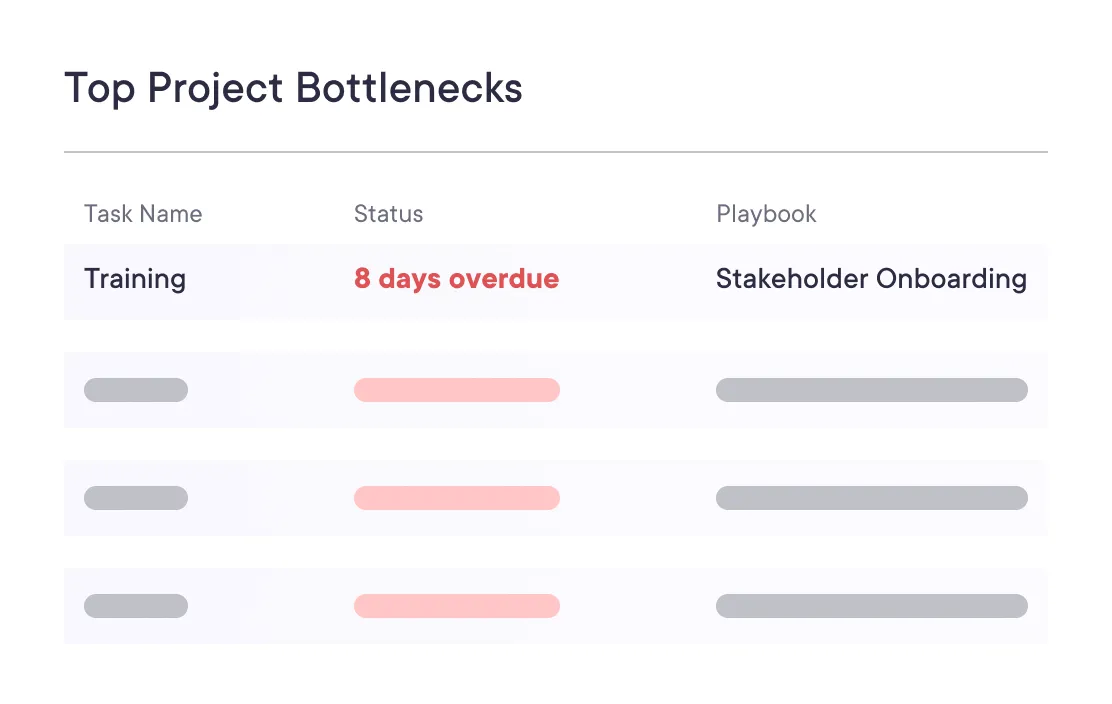The image size is (1112, 704).
Task: Click the Top Project Bottlenecks heading
Action: pyautogui.click(x=293, y=89)
